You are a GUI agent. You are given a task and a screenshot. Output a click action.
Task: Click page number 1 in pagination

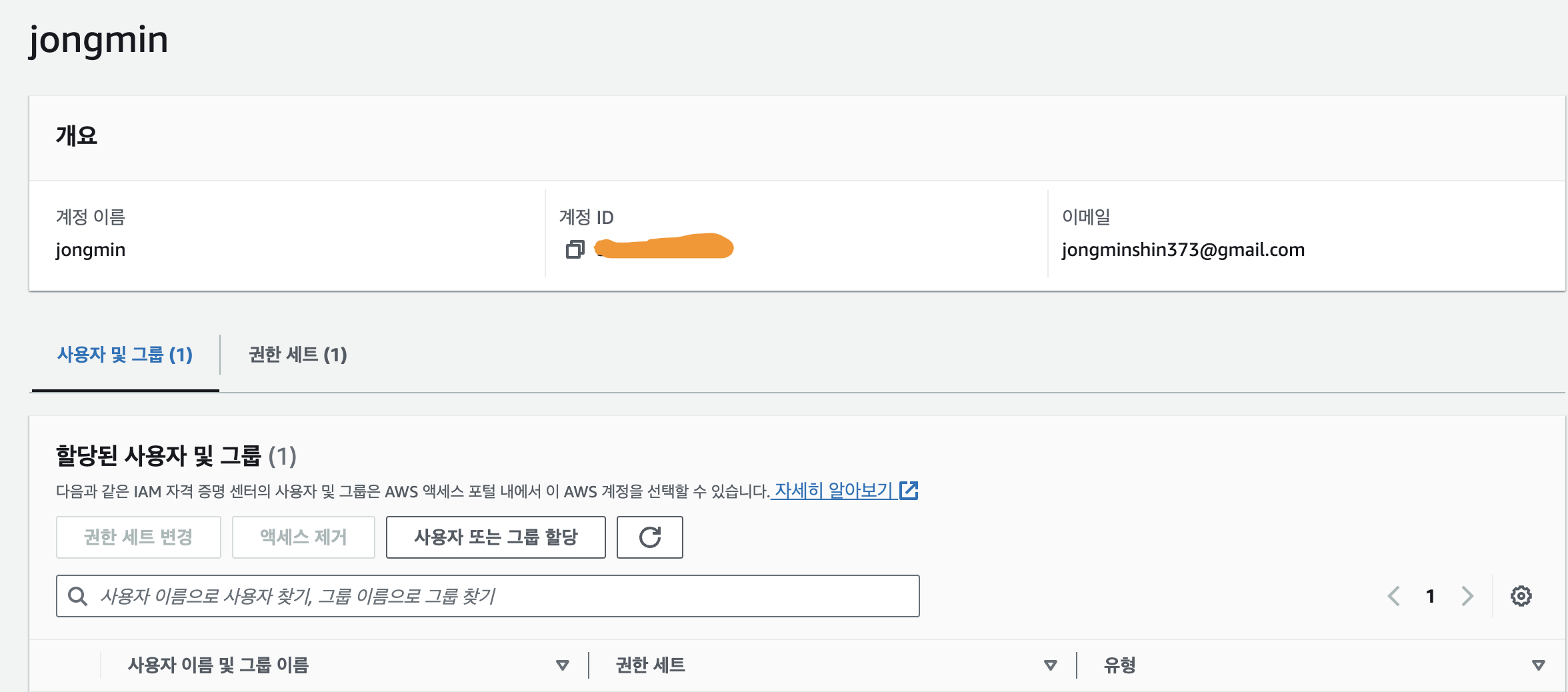[x=1430, y=596]
